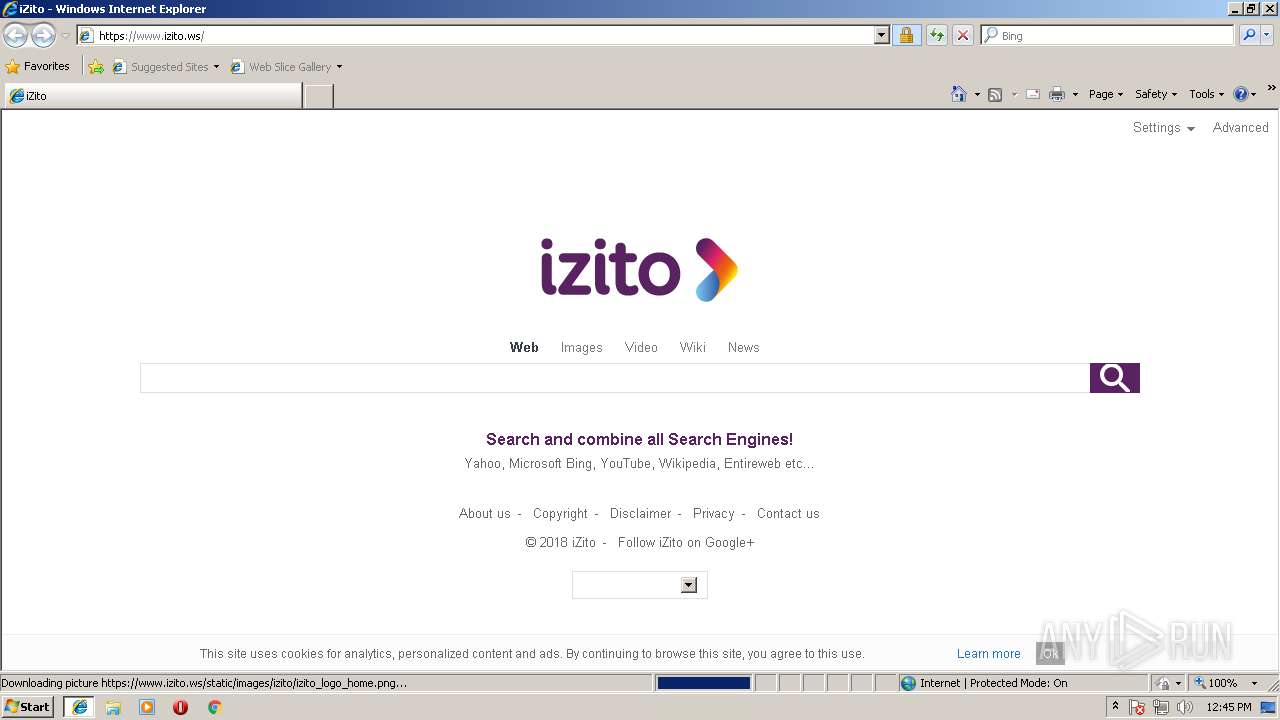The width and height of the screenshot is (1280, 720).
Task: Open recent pages dropdown arrow
Action: (66, 36)
